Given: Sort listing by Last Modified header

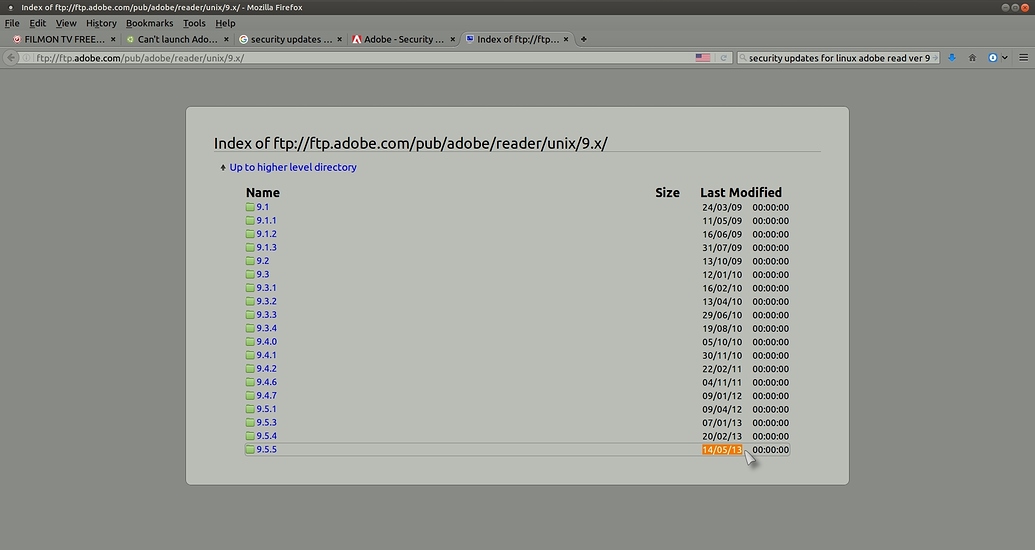Looking at the screenshot, I should (741, 193).
